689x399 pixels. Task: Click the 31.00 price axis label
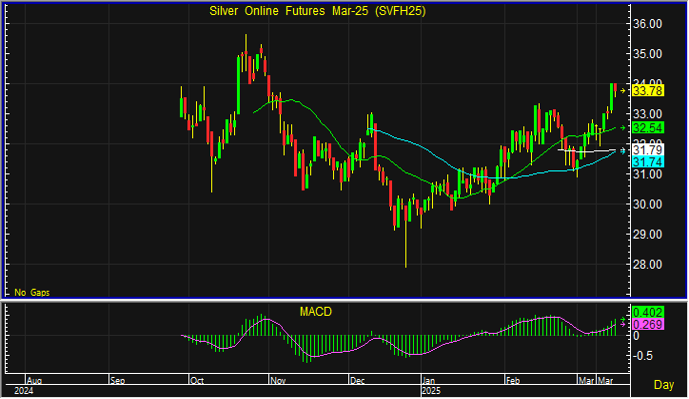[647, 174]
